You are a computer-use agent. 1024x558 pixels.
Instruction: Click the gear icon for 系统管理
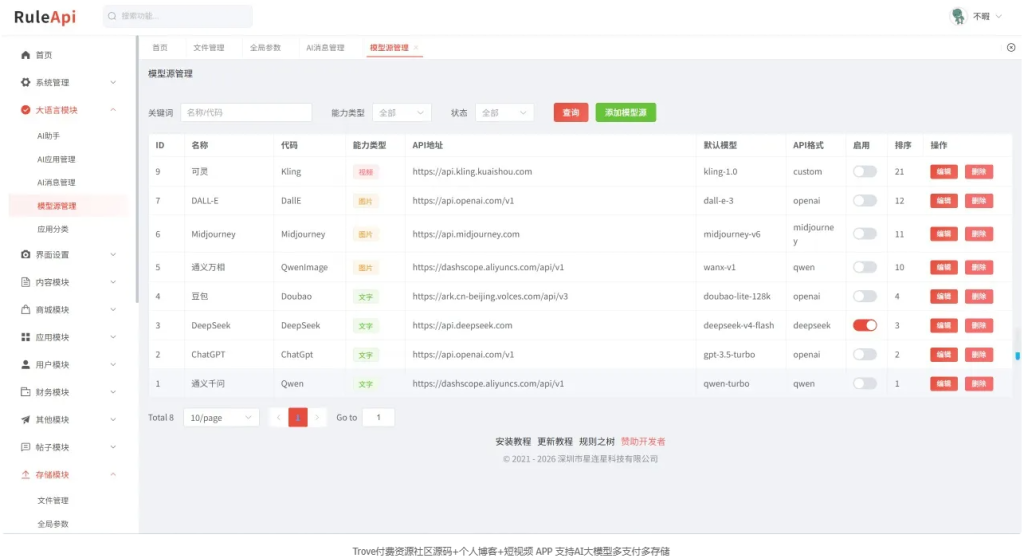coord(25,82)
